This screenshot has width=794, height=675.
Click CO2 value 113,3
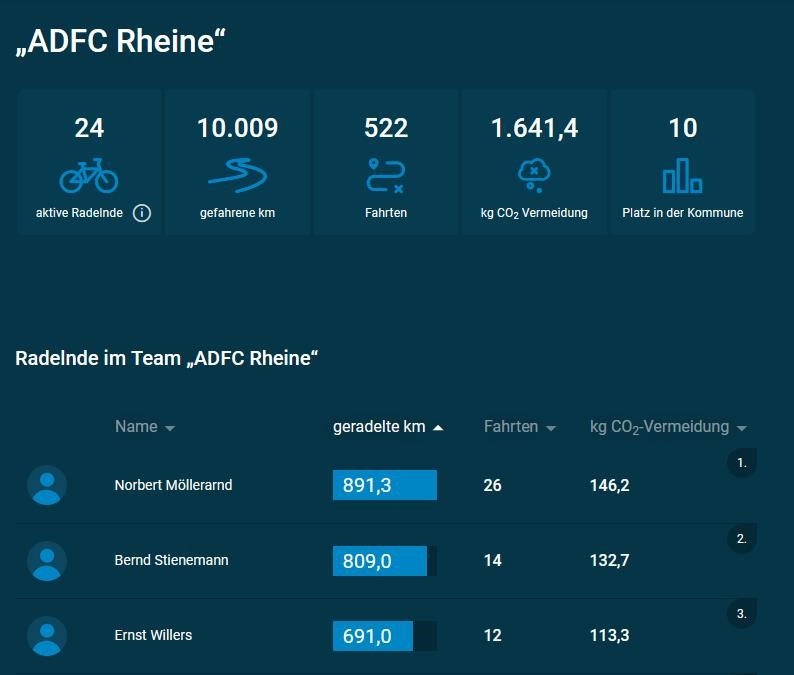609,636
